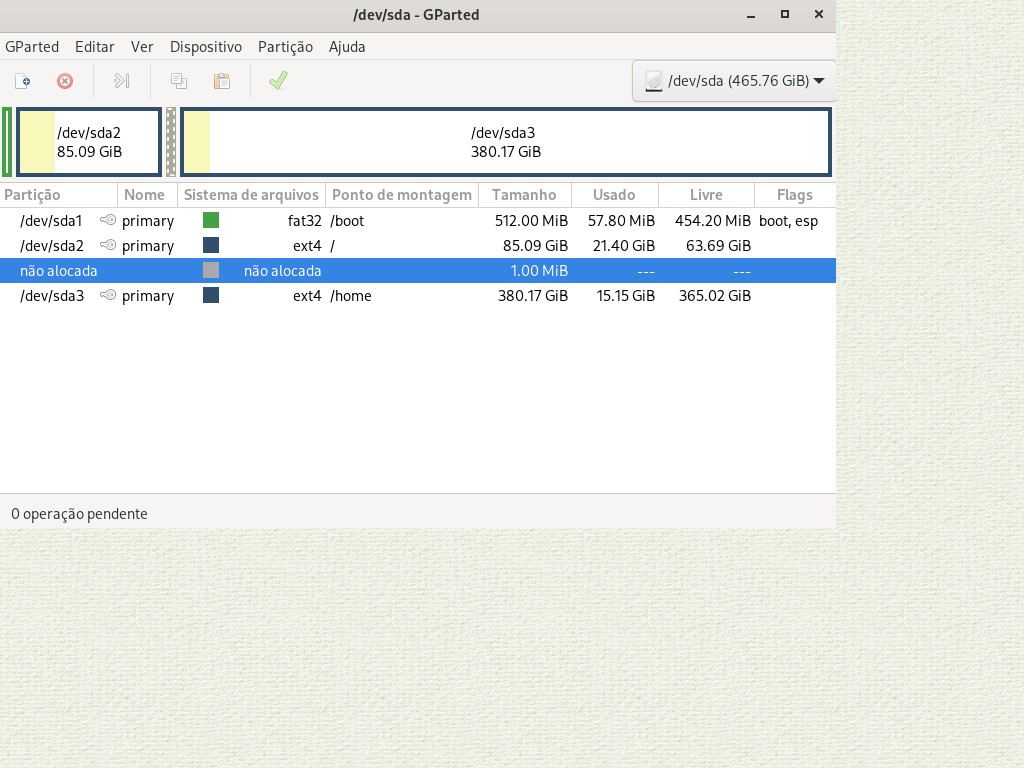This screenshot has height=768, width=1024.
Task: Click the /home mount point cell
Action: [351, 296]
